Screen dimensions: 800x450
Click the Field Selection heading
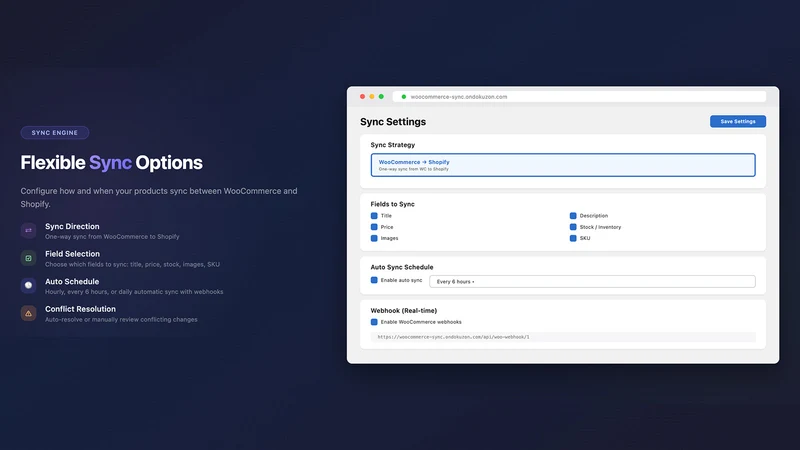click(72, 254)
